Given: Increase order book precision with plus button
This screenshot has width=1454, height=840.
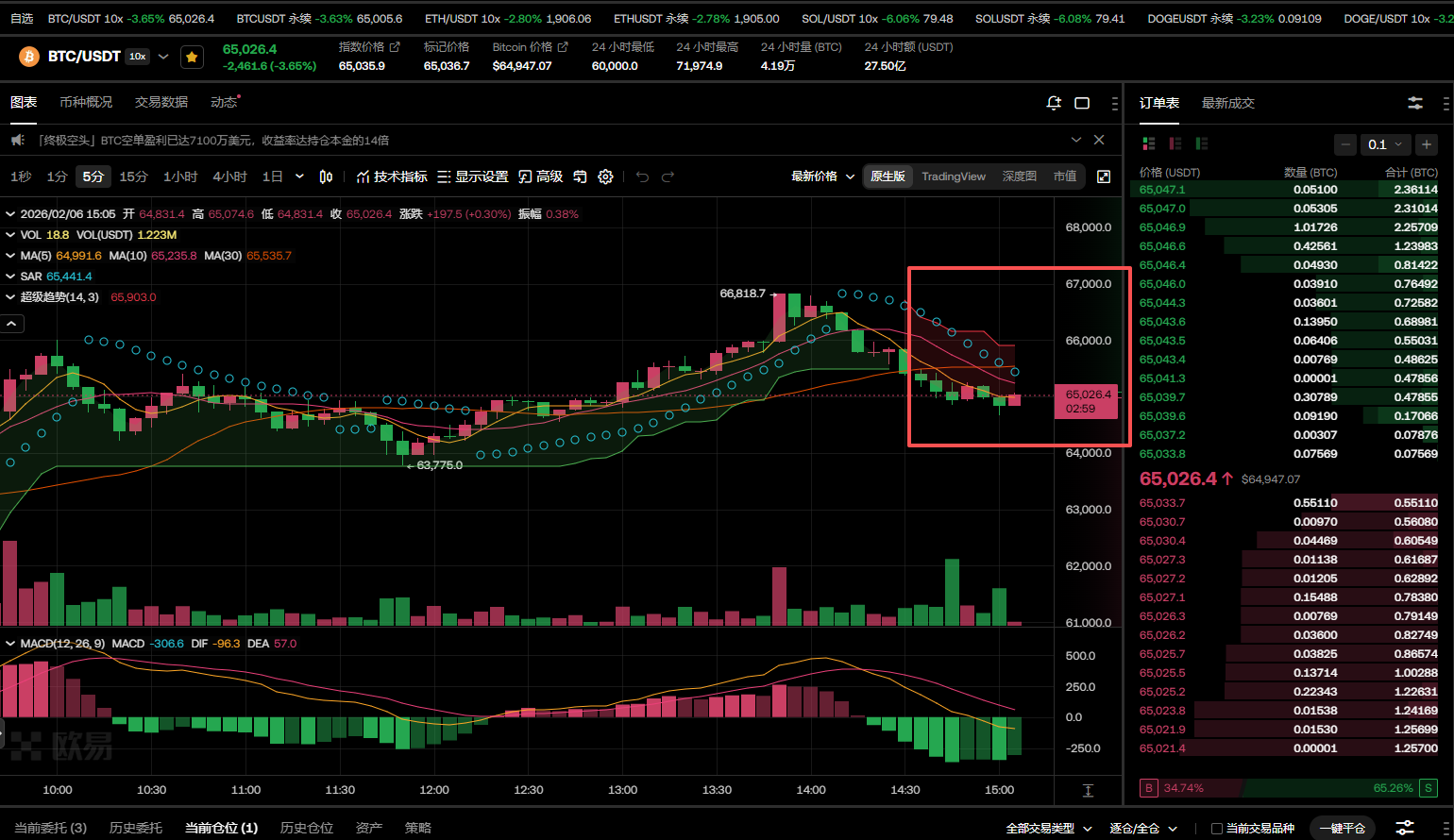Looking at the screenshot, I should click(x=1427, y=144).
